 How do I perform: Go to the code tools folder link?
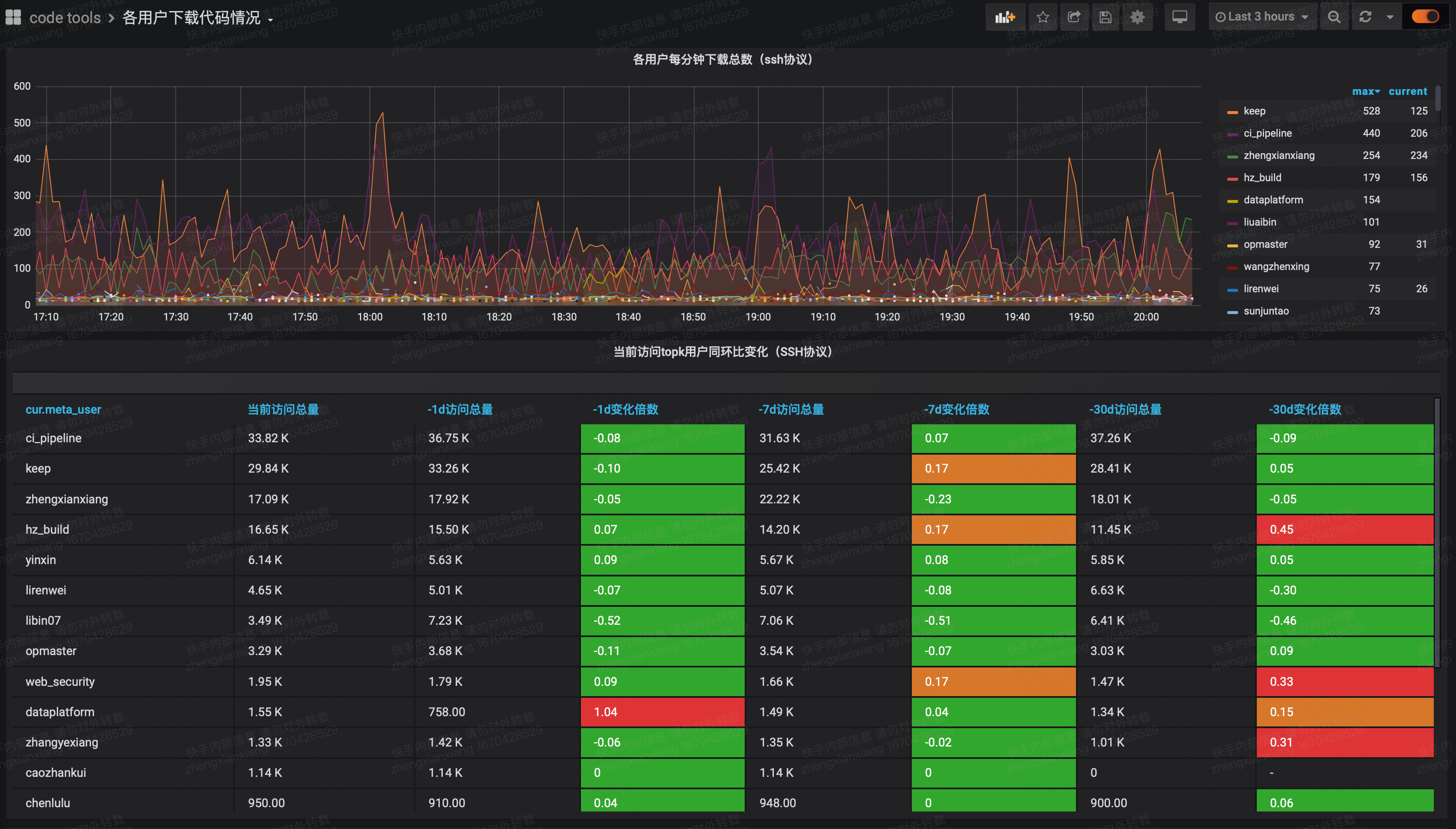coord(65,18)
